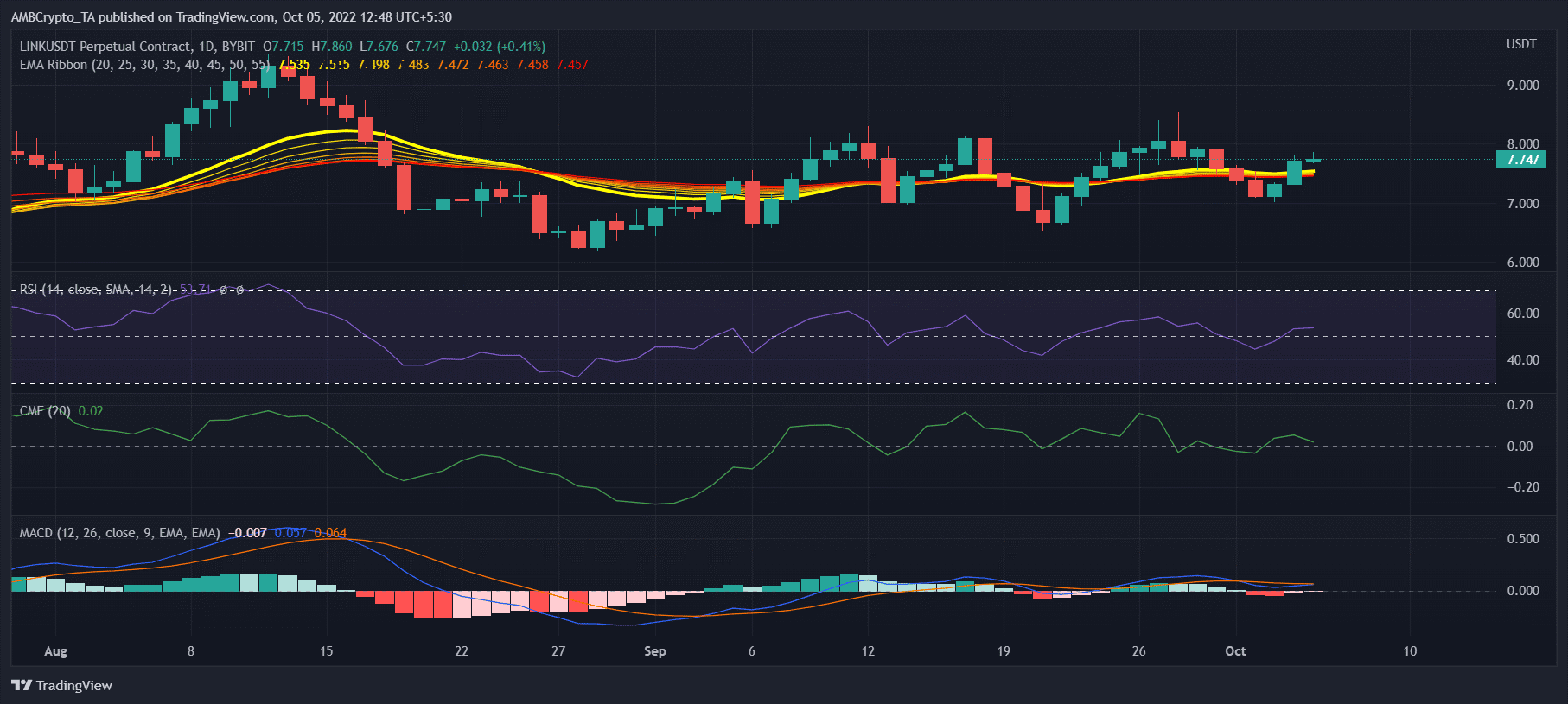
Task: Click the 0.000 MACD axis label
Action: (1523, 591)
